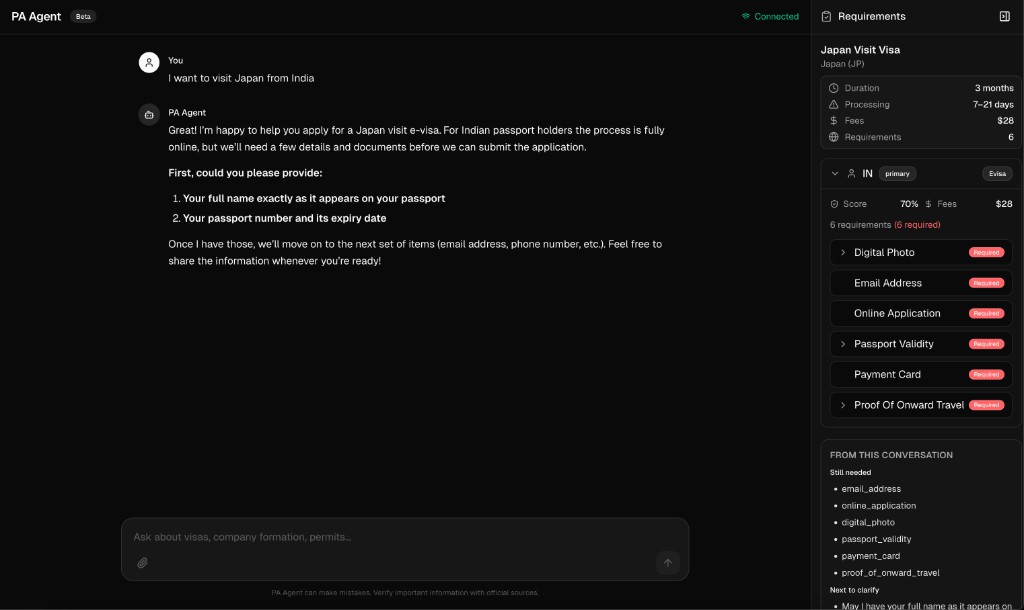
Task: Click the paperclip attachment icon
Action: 142,563
